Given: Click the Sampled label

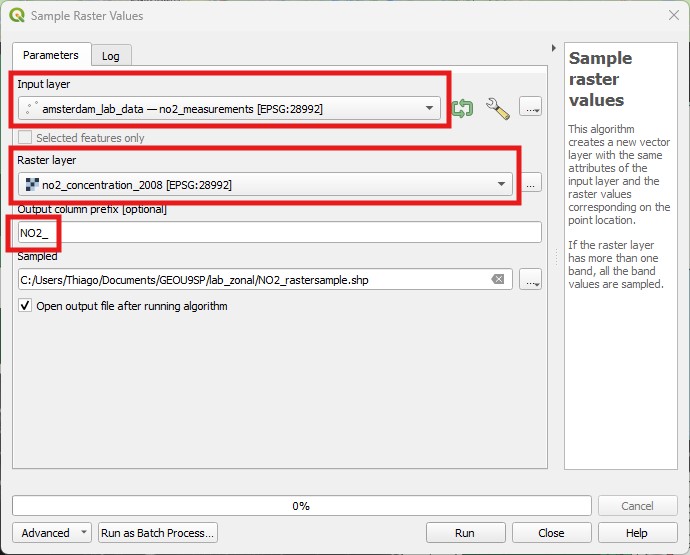Looking at the screenshot, I should [x=37, y=256].
